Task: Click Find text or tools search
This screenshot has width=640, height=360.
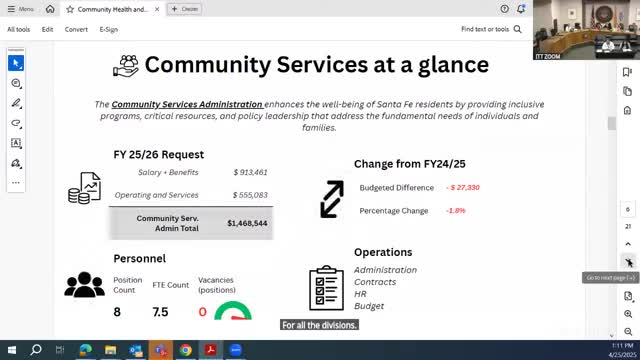Action: [491, 29]
